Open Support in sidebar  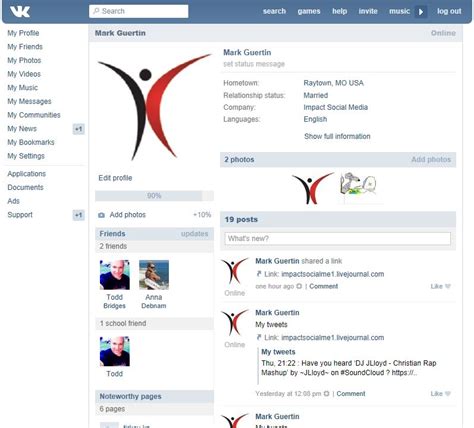click(x=20, y=215)
